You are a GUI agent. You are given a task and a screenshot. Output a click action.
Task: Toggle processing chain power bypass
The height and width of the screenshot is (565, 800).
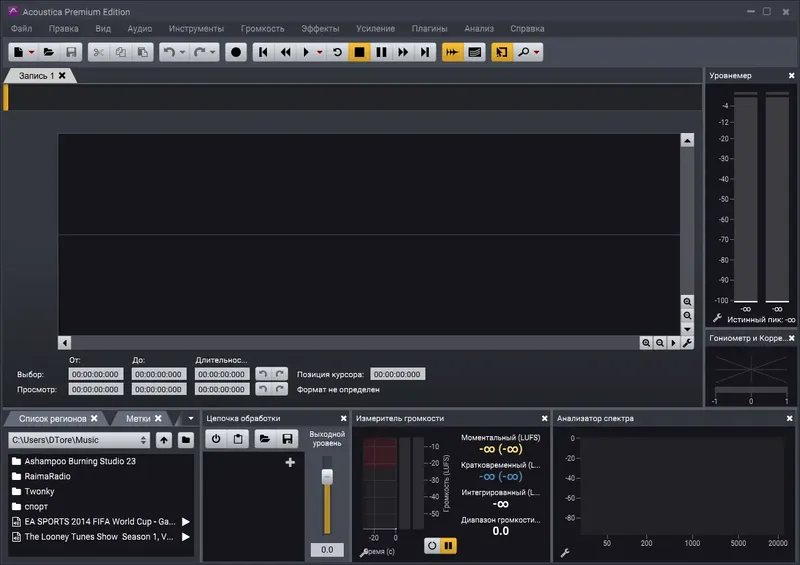[x=216, y=438]
